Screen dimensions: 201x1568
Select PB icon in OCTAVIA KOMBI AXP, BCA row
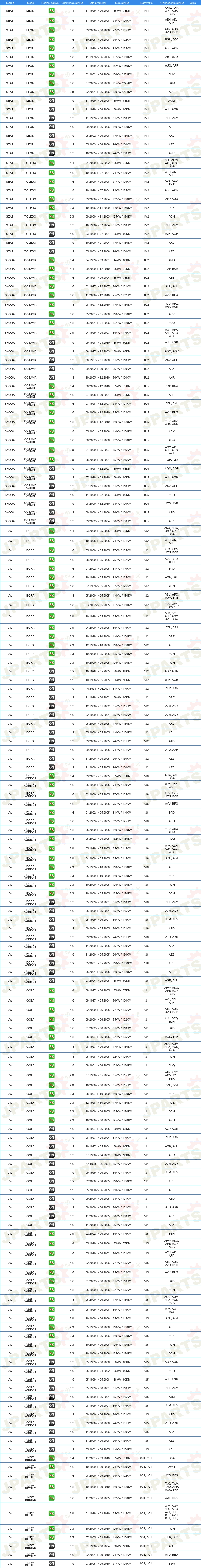52,386
